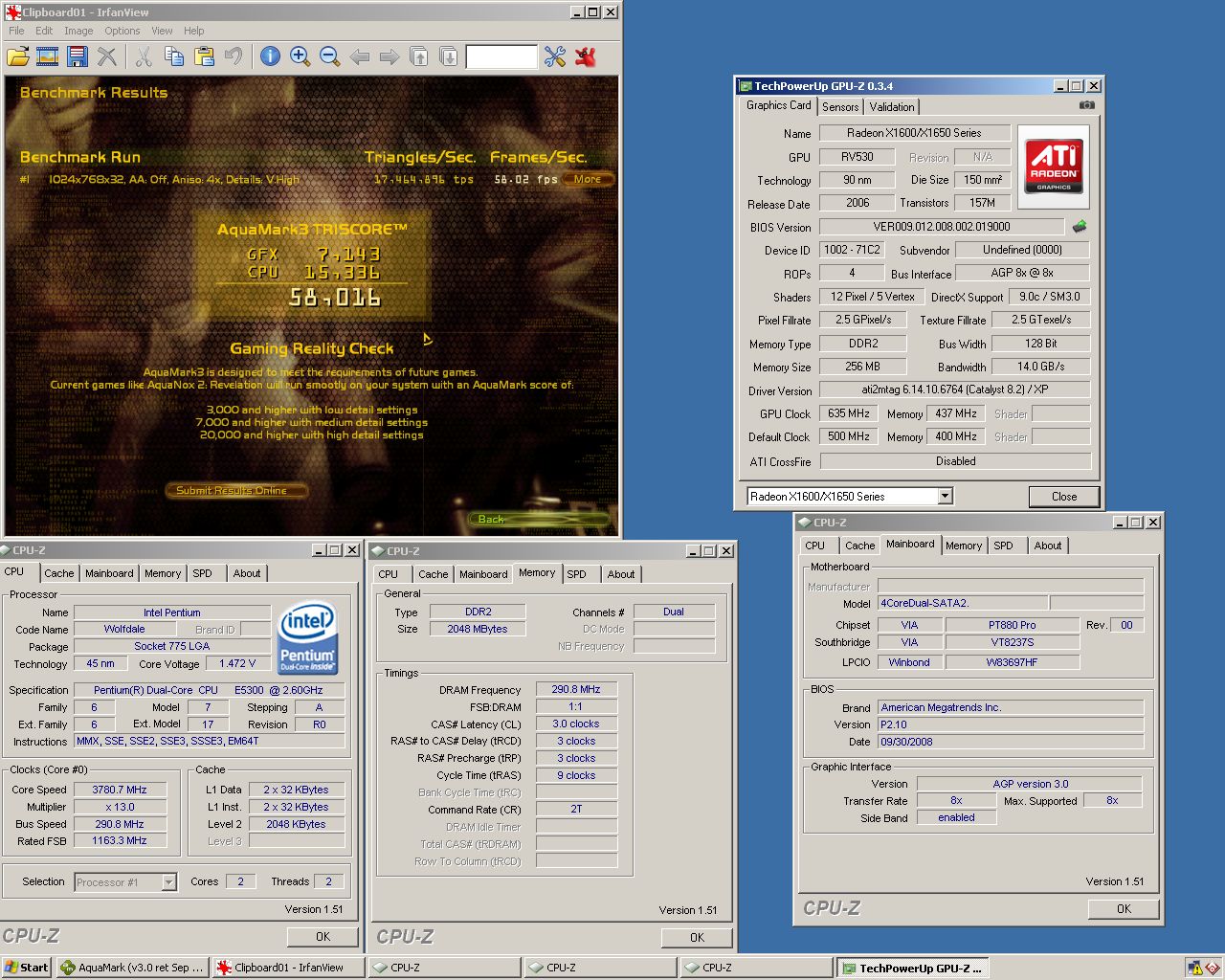Go to next image right arrow
The width and height of the screenshot is (1225, 980).
389,57
